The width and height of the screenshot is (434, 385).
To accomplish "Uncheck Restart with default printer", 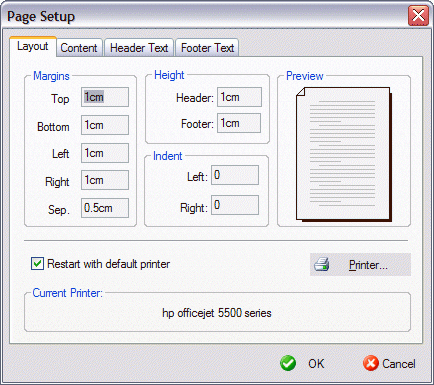I will [37, 264].
